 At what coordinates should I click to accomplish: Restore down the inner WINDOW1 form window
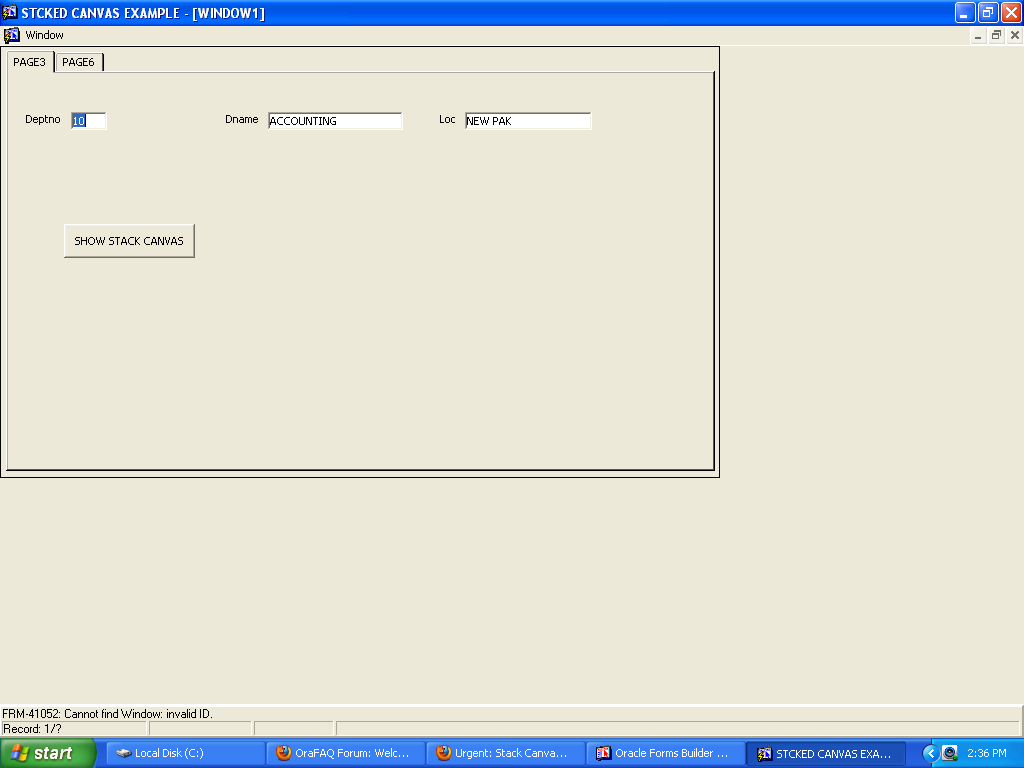pyautogui.click(x=996, y=35)
